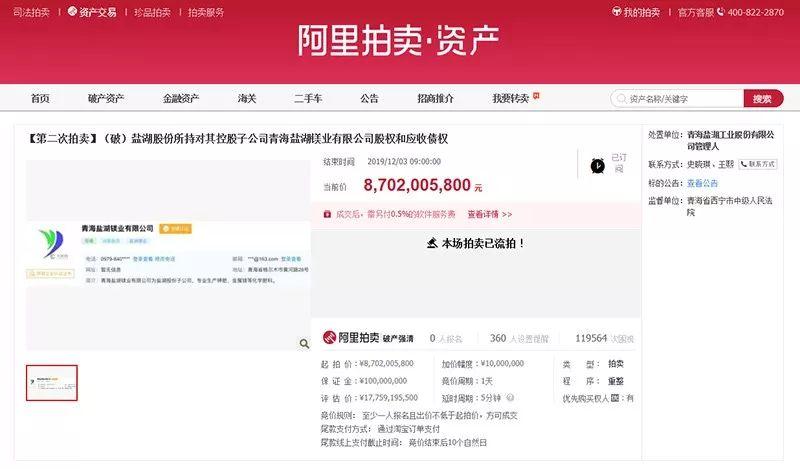Click gavel icon next to 本场拍卖已流拍
The height and width of the screenshot is (469, 800).
pos(432,243)
